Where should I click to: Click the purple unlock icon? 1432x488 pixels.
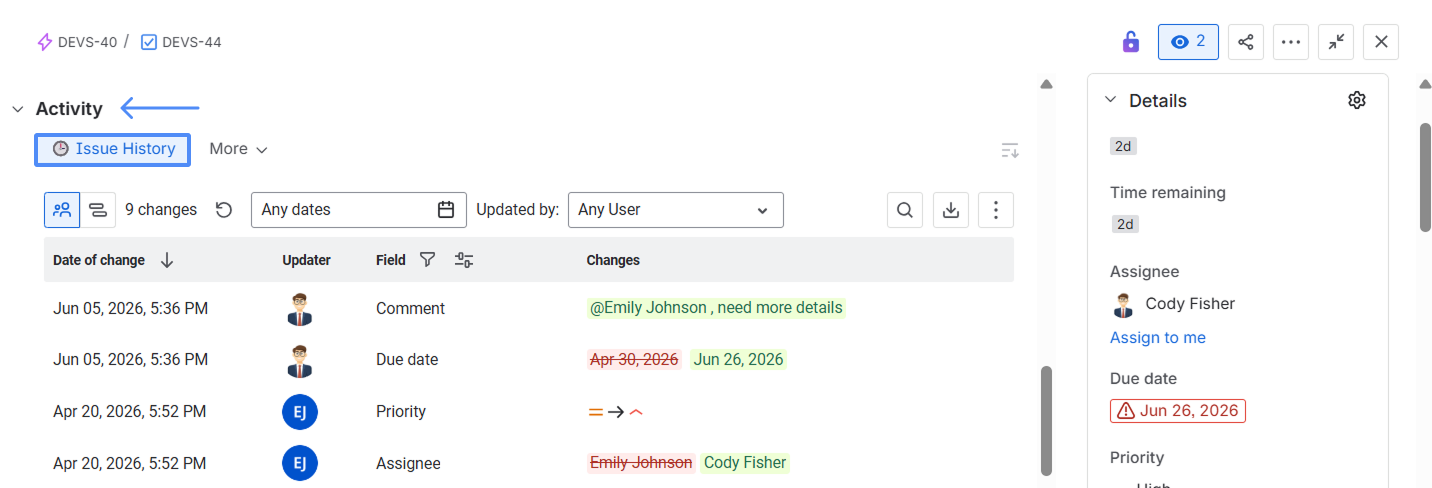click(1131, 42)
